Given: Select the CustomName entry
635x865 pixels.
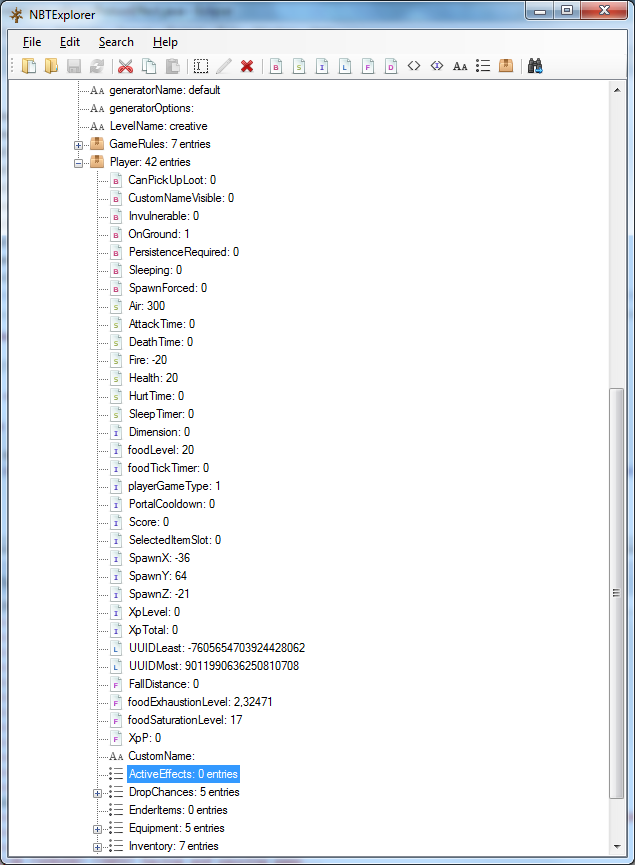Looking at the screenshot, I should point(162,756).
